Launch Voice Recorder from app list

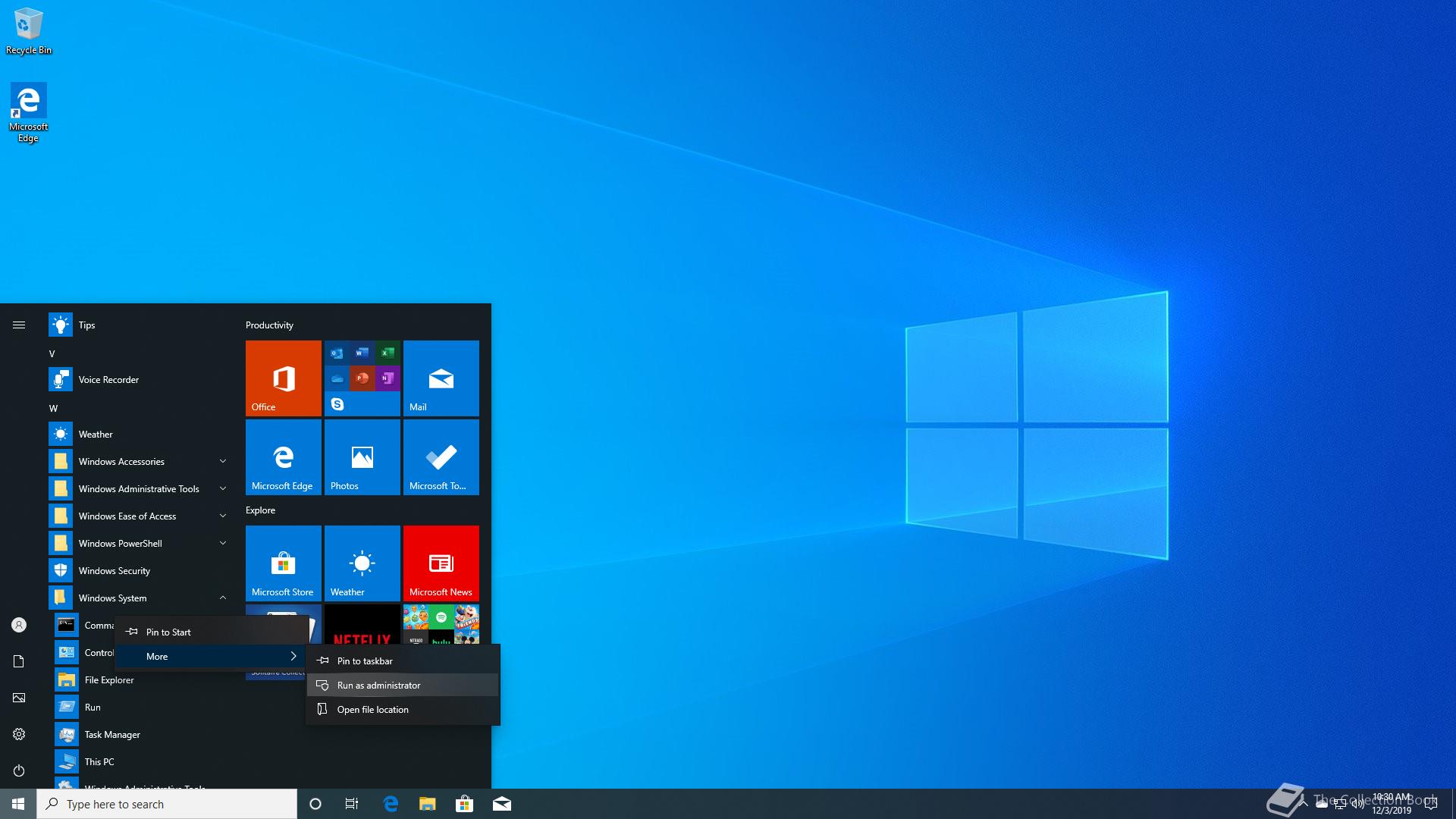[x=138, y=380]
